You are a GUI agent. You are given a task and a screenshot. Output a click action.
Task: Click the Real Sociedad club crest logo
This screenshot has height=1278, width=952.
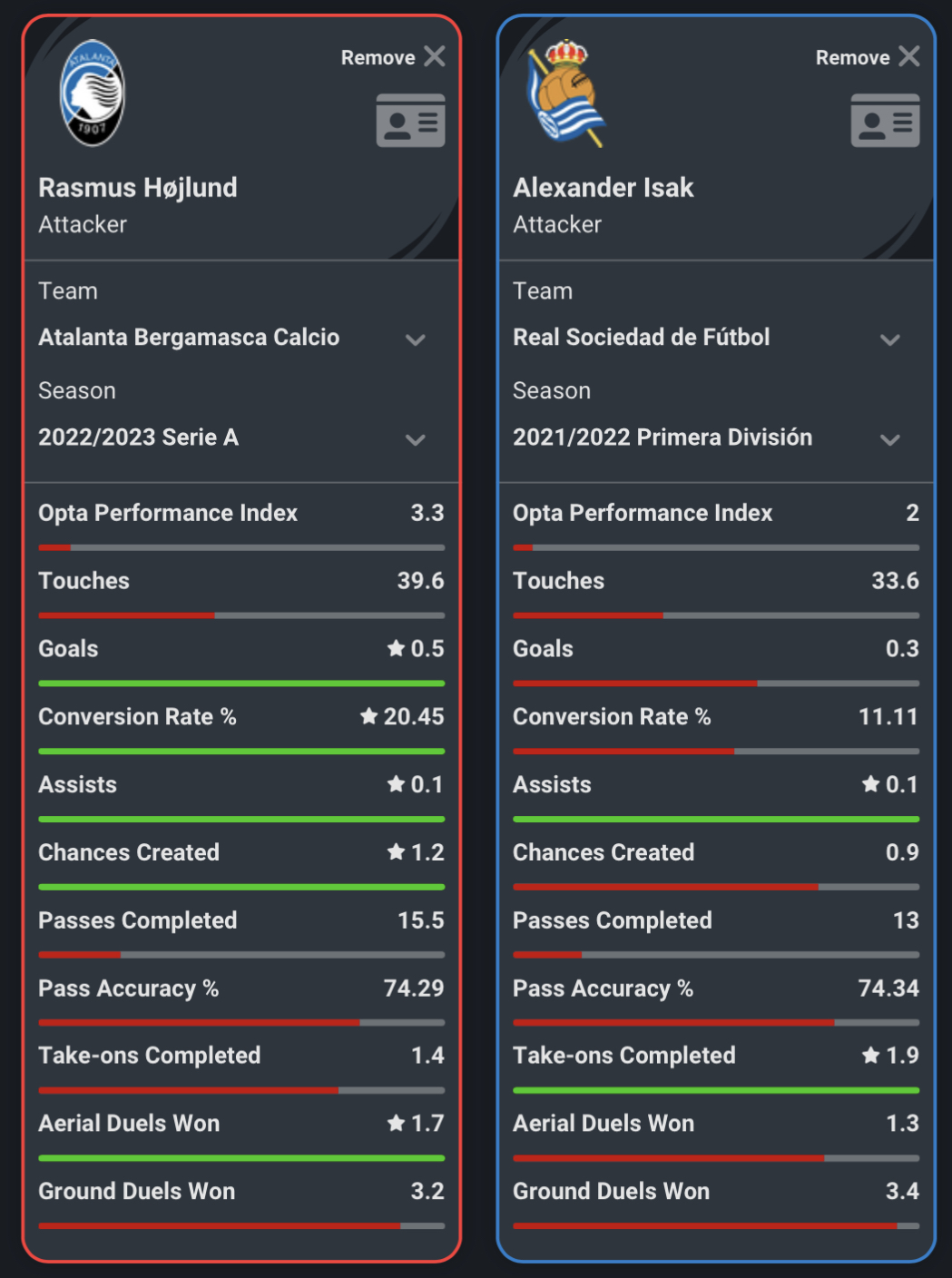tap(566, 93)
